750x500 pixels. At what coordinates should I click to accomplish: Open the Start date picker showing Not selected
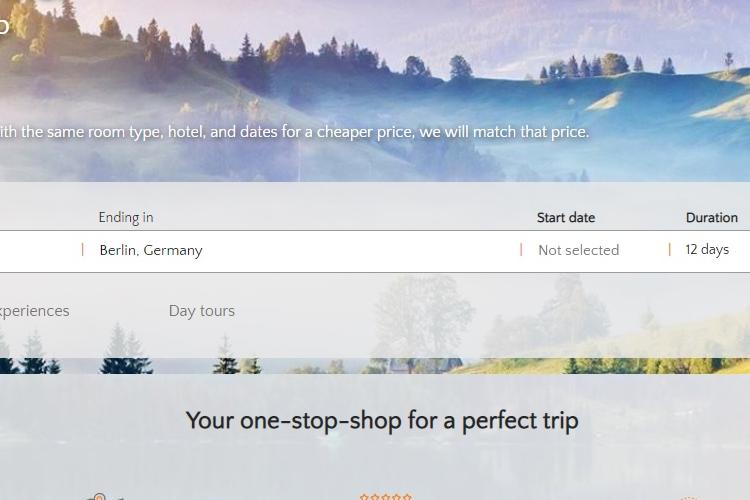click(595, 250)
